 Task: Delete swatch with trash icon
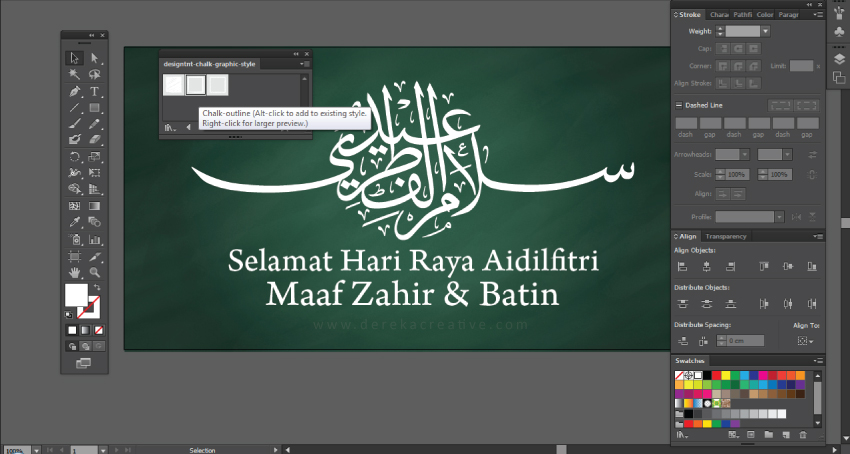[802, 435]
